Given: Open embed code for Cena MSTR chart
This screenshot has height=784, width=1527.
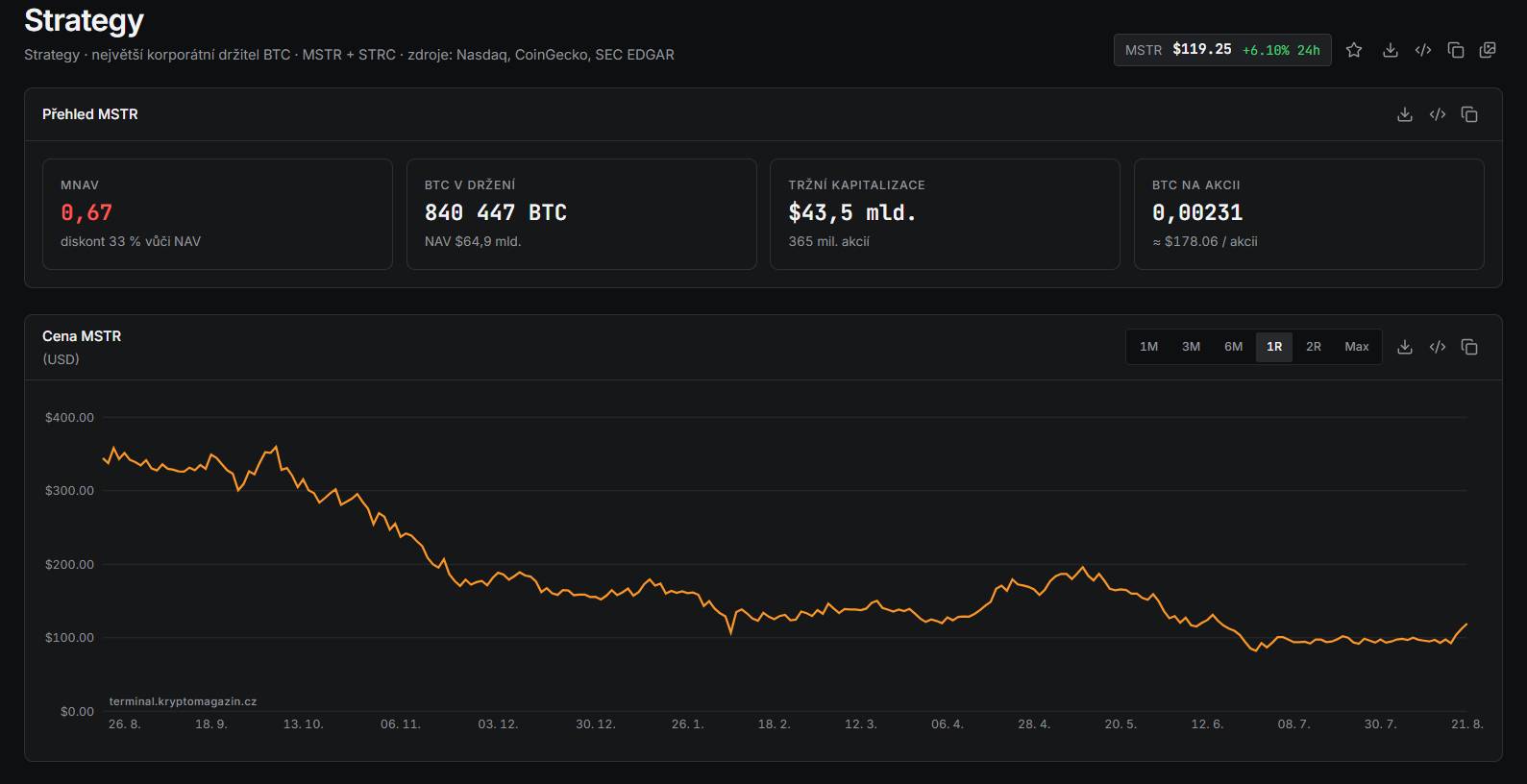Looking at the screenshot, I should 1438,347.
